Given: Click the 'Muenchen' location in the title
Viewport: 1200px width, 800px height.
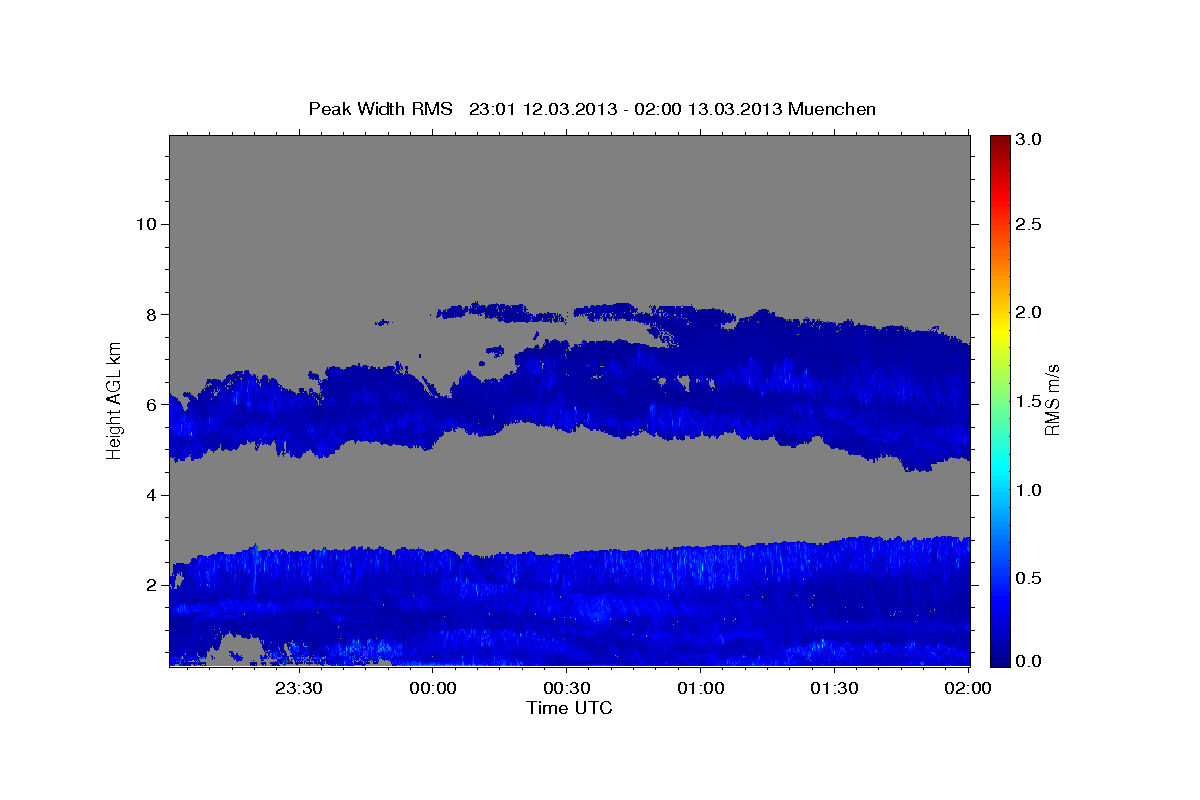Looking at the screenshot, I should click(x=832, y=109).
